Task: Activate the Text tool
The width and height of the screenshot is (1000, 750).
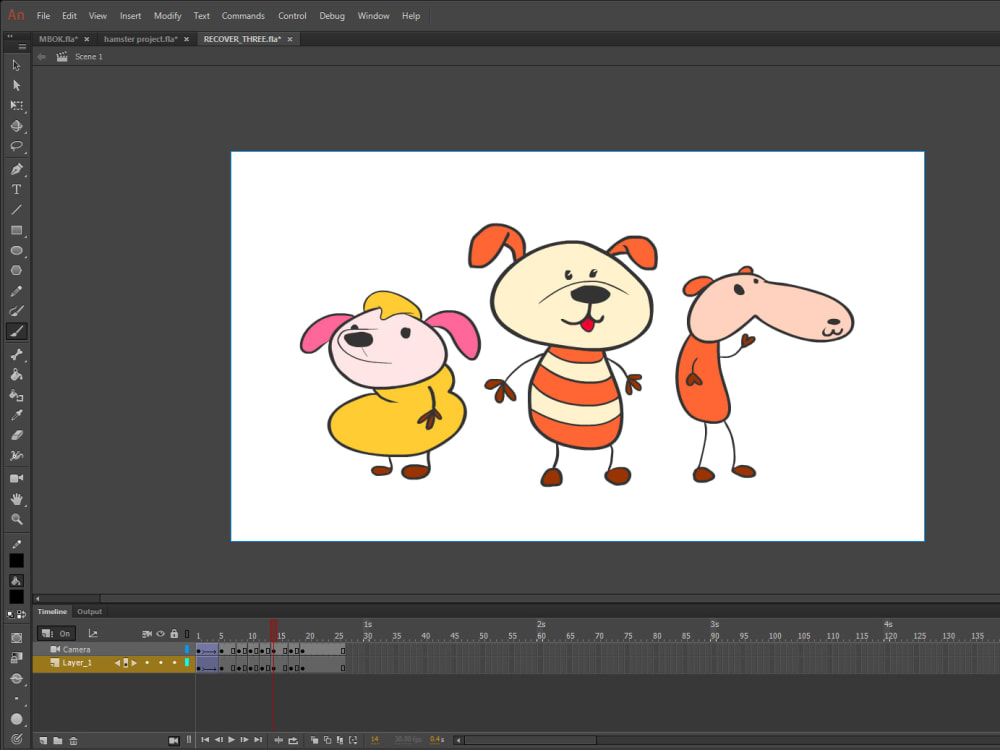Action: click(x=16, y=189)
